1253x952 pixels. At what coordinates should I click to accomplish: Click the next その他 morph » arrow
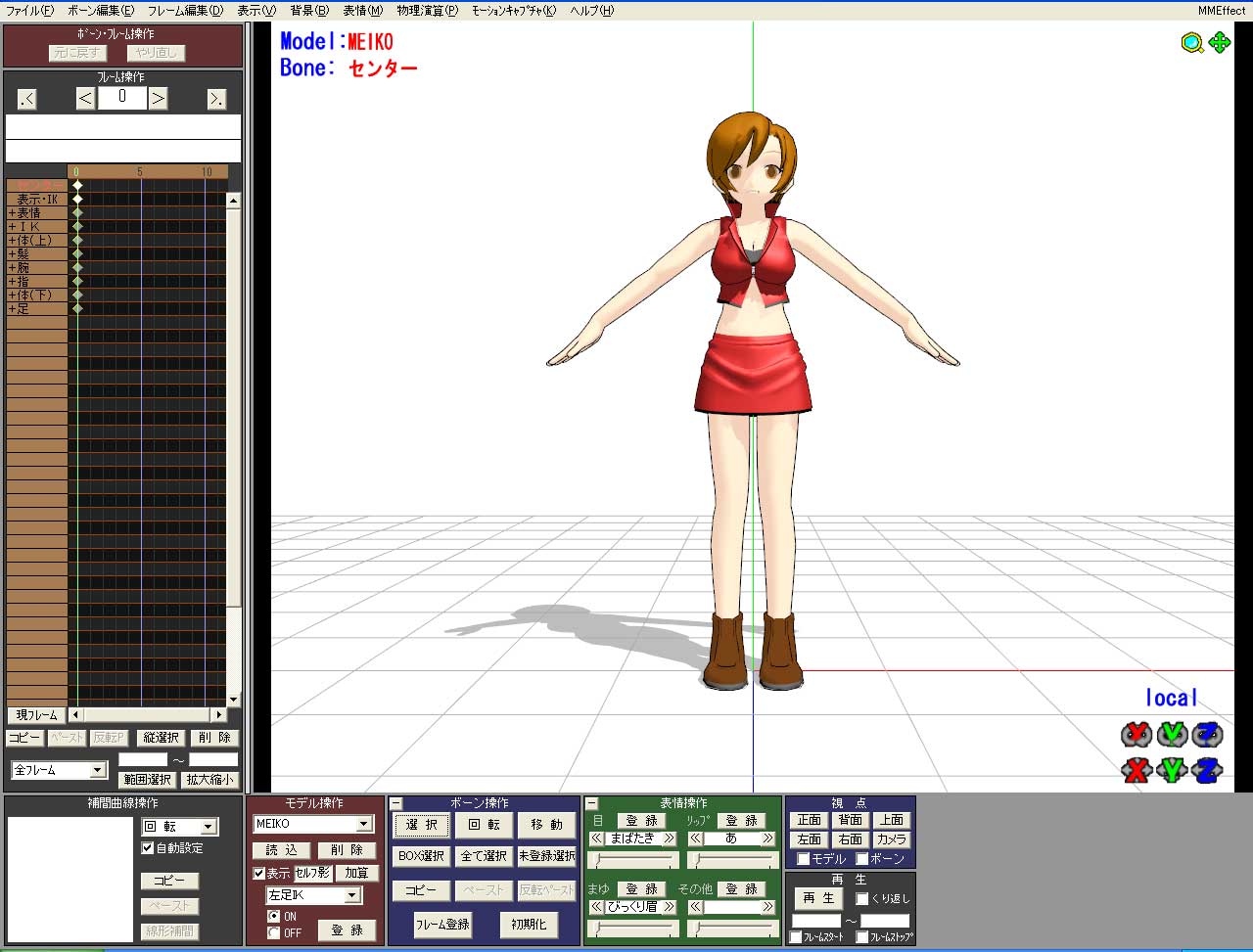click(768, 907)
